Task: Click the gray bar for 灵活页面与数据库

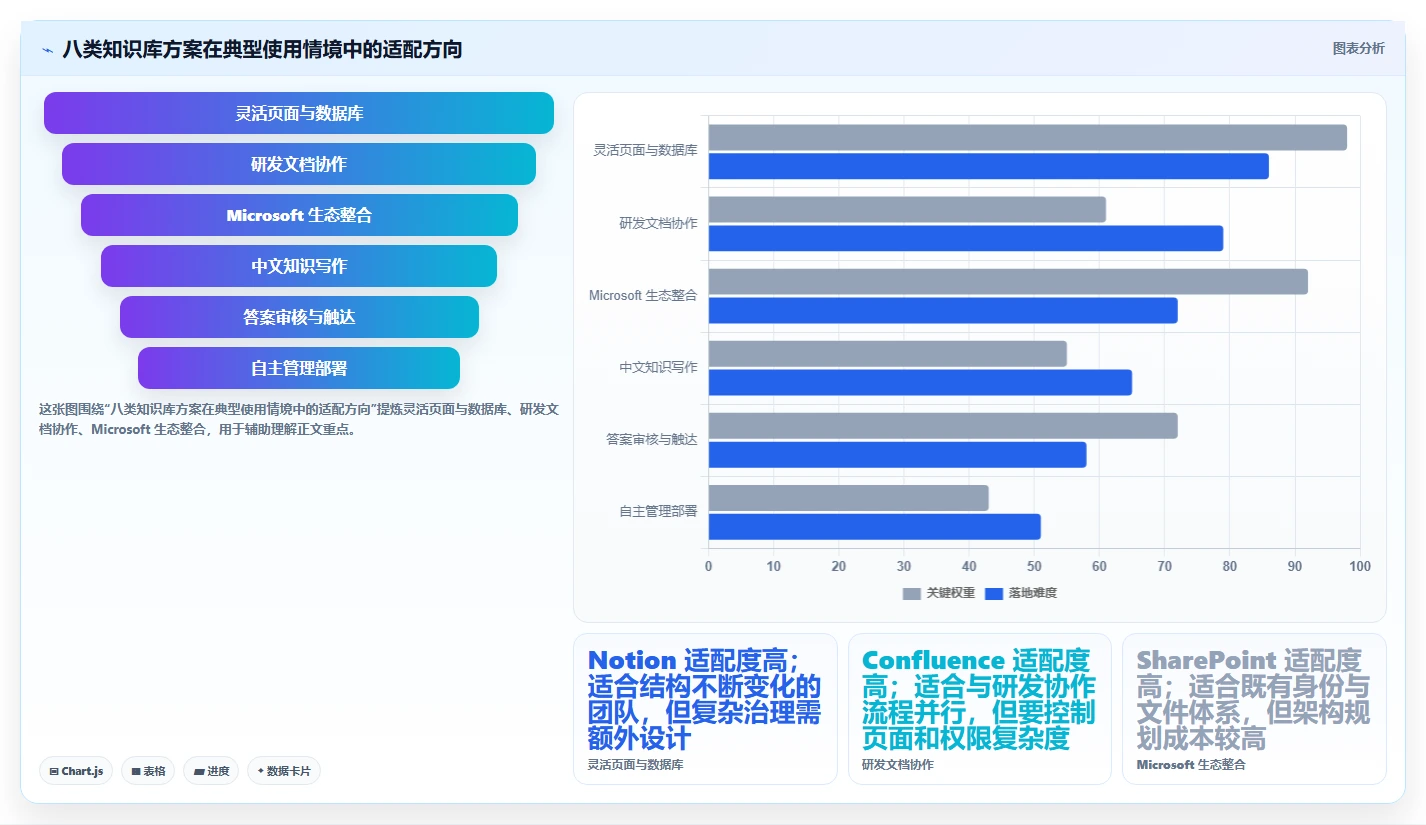Action: tap(1028, 137)
